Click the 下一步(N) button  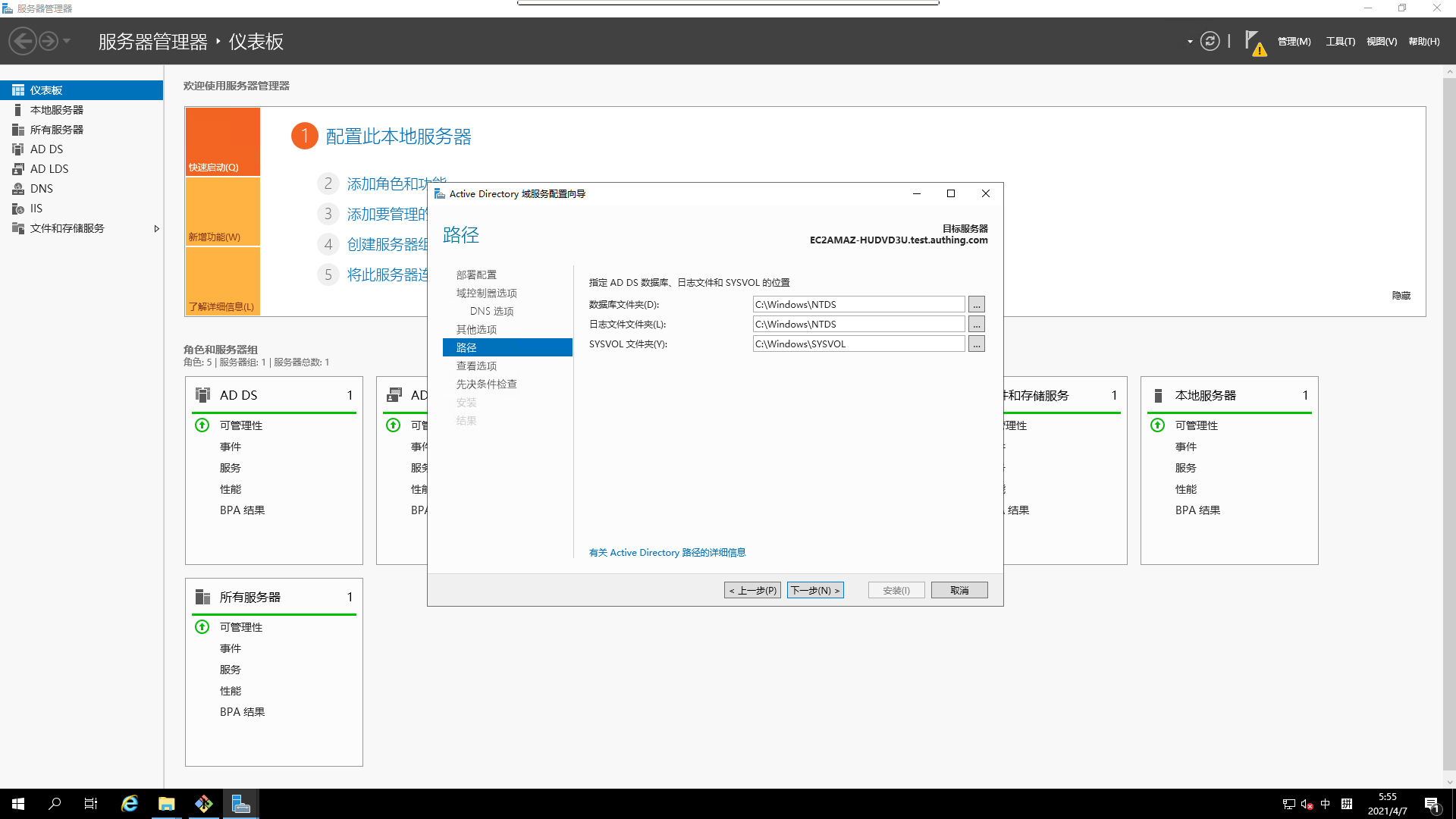point(815,590)
